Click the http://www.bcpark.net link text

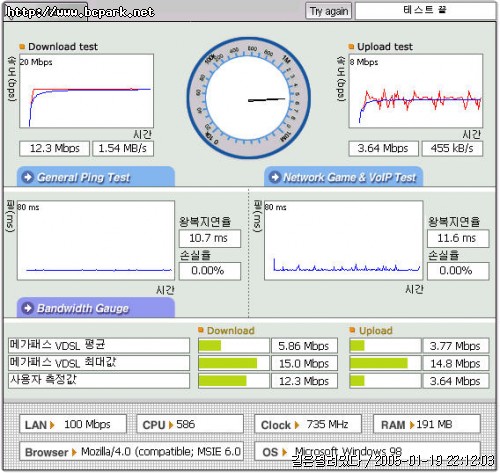click(x=80, y=12)
